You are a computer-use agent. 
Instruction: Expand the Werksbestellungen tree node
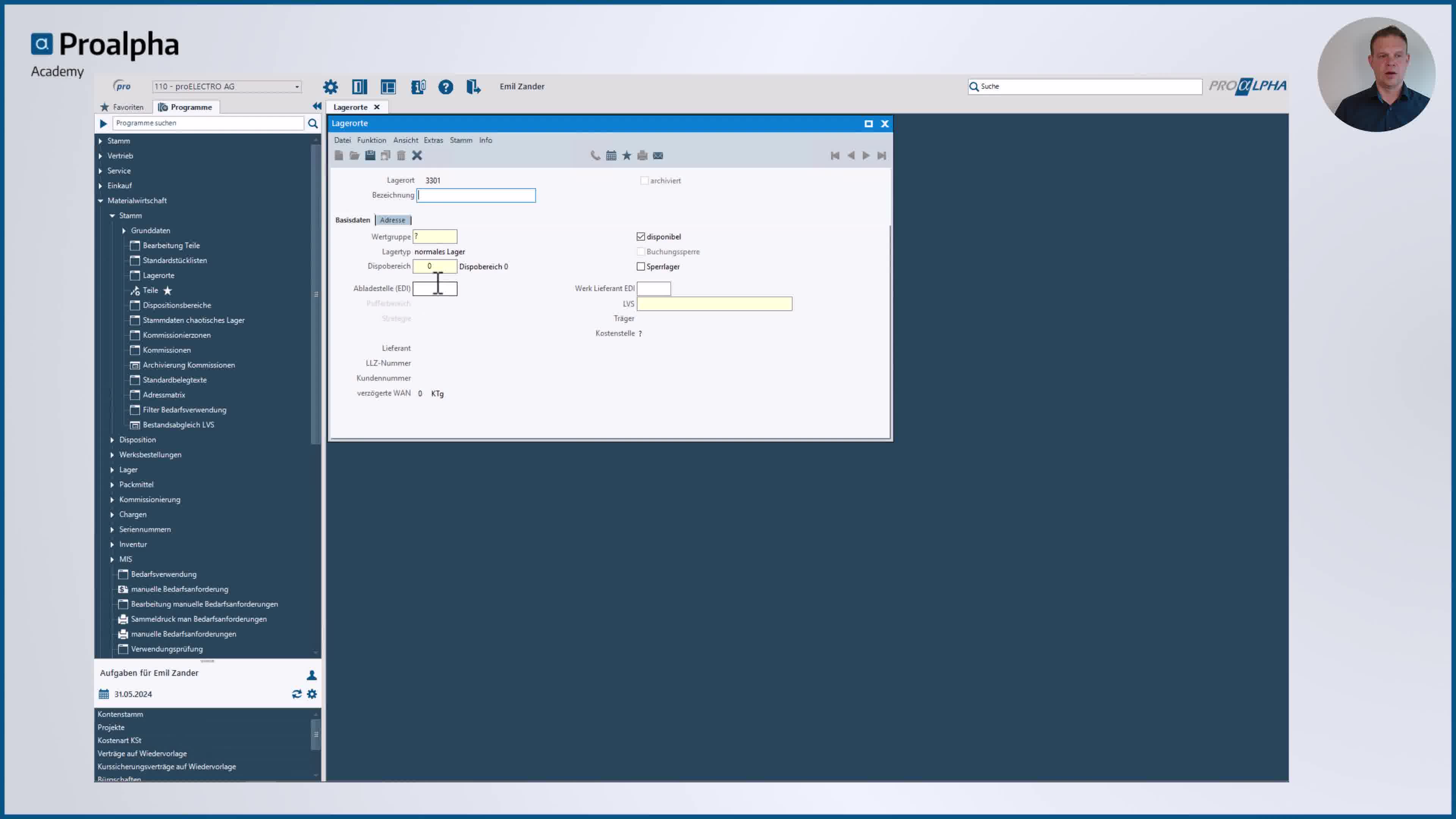(x=112, y=455)
